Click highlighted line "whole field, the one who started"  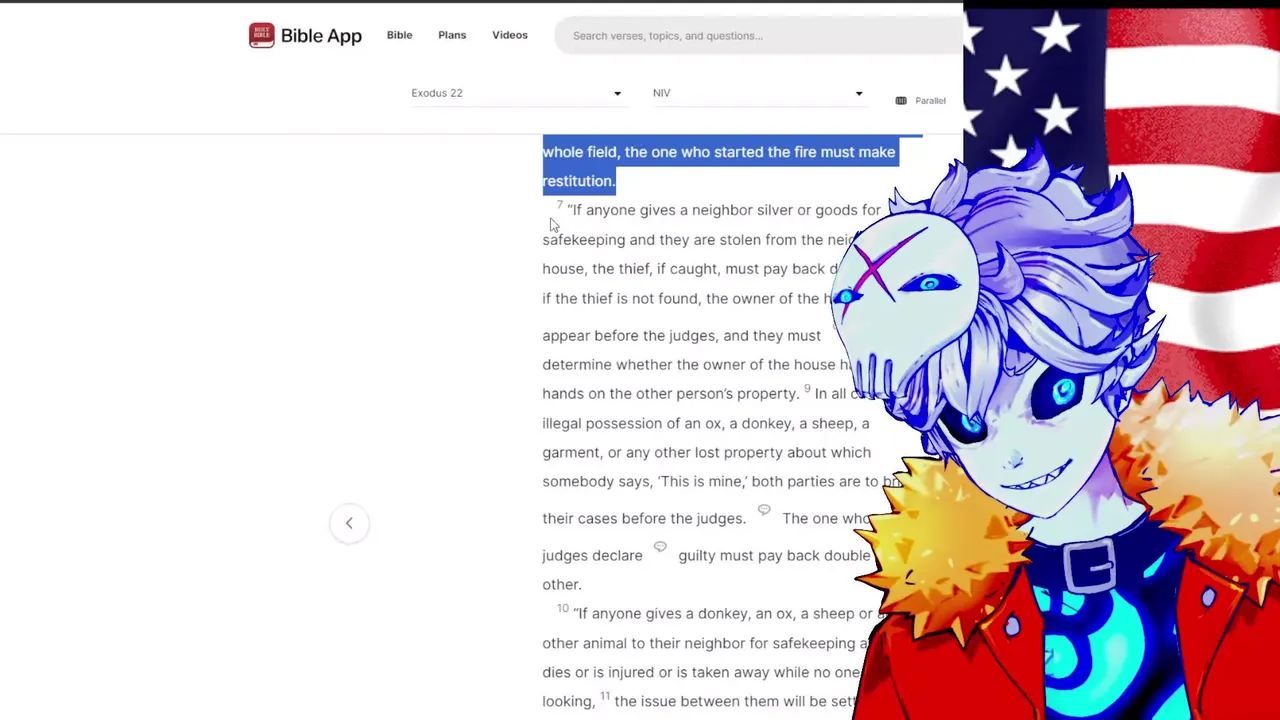coord(719,152)
